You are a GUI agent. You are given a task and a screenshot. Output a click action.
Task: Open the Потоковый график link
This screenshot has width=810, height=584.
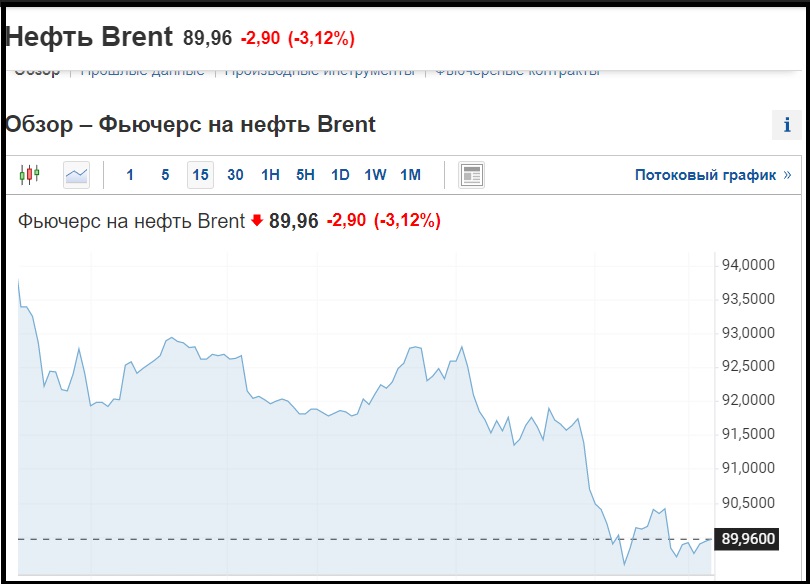[705, 175]
